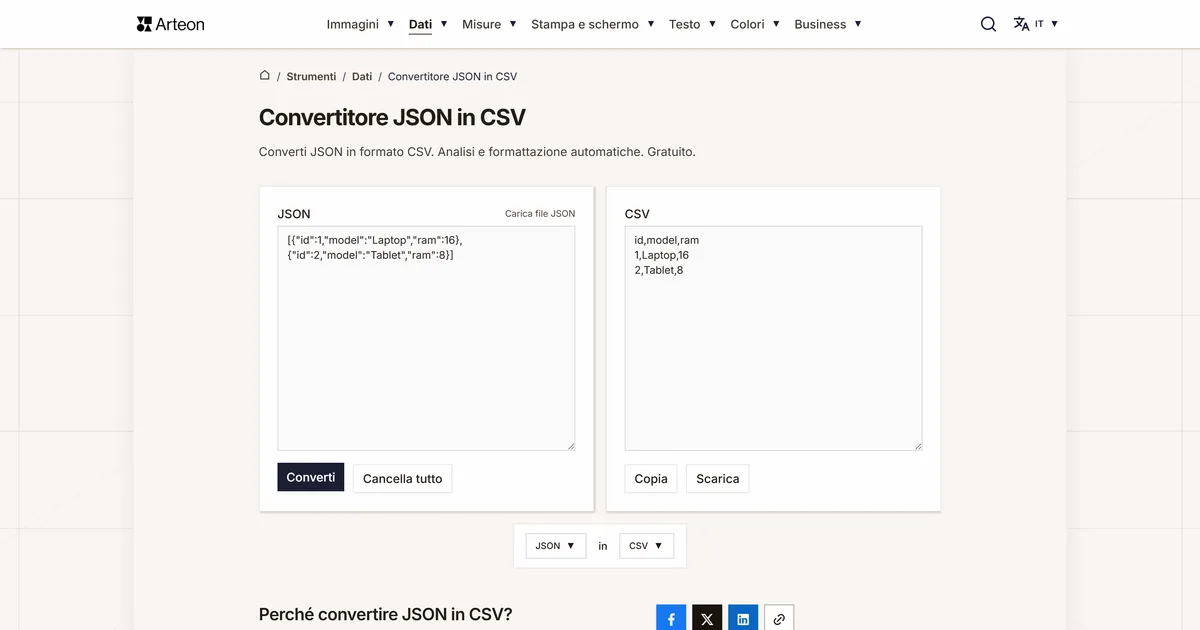
Task: Click the Arteon logo
Action: [170, 24]
